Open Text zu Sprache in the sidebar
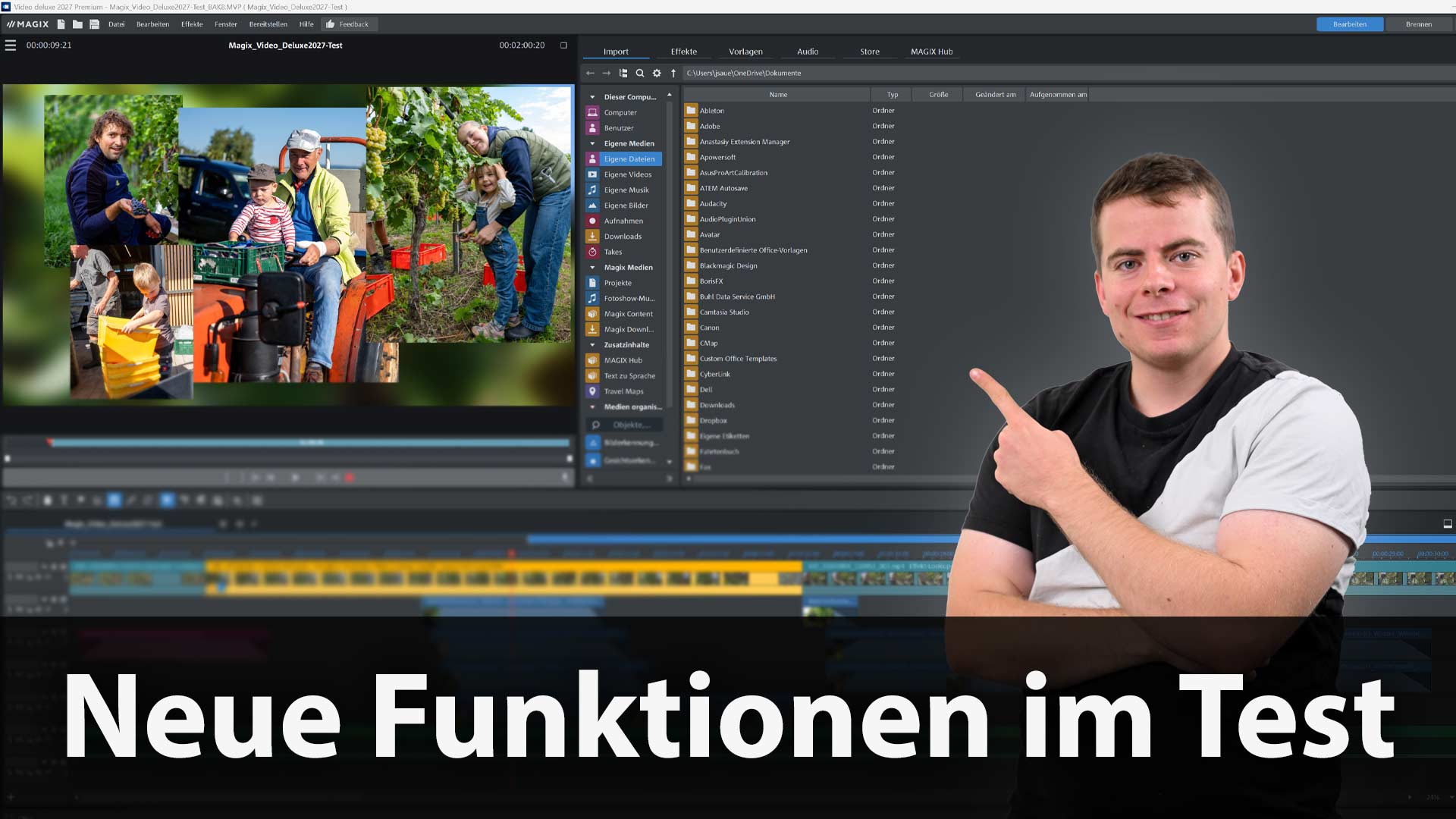Viewport: 1456px width, 819px height. click(x=623, y=376)
